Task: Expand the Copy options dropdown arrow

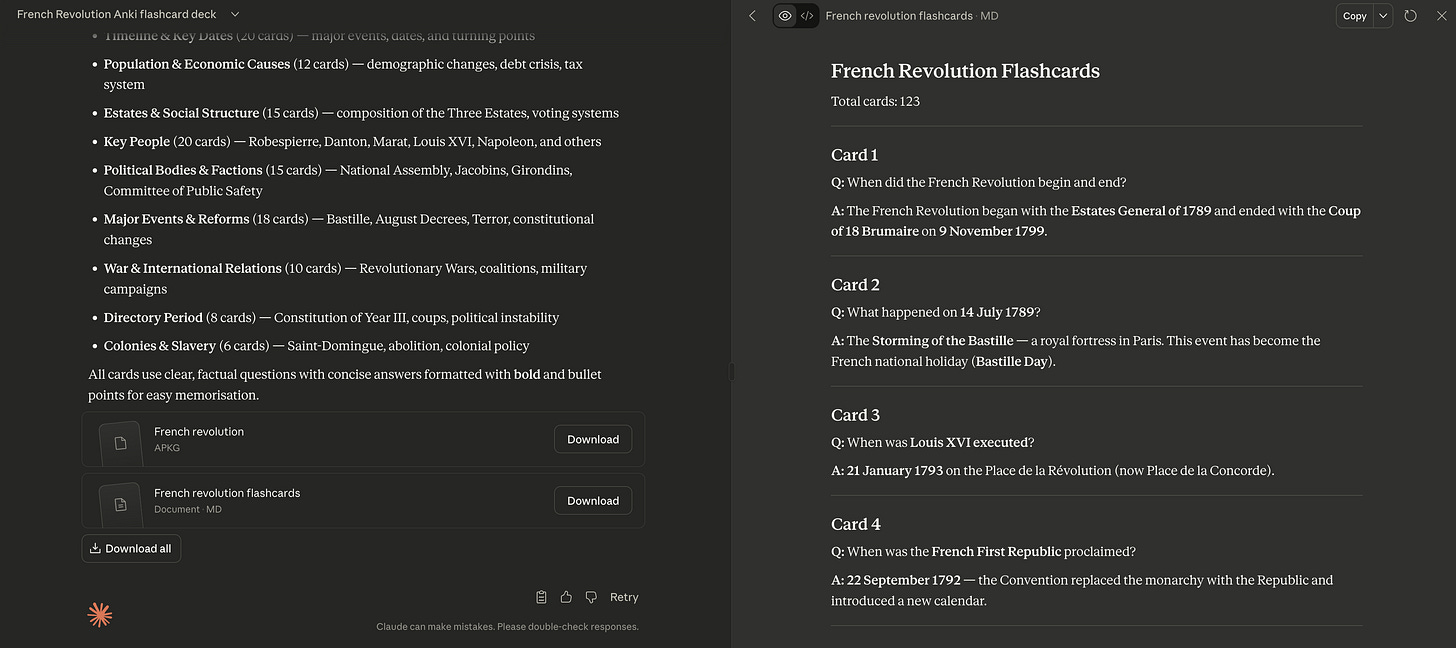Action: (x=1383, y=16)
